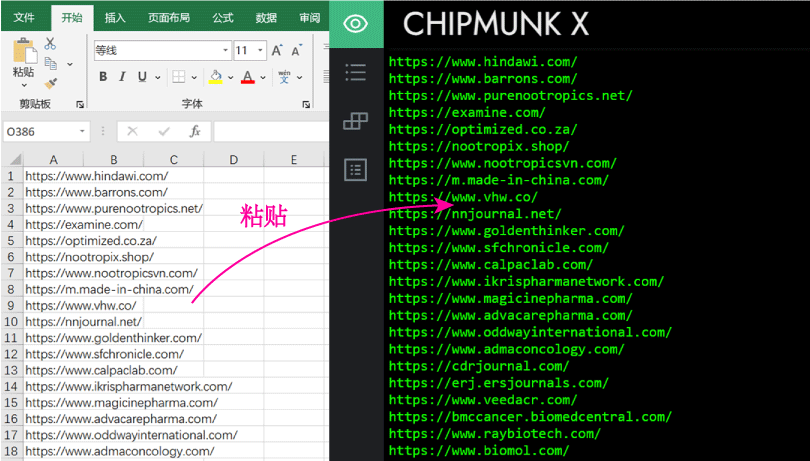The image size is (810, 461).
Task: Click https://erj.ersjournals.com/ line in Chipmunk X
Action: 499,383
